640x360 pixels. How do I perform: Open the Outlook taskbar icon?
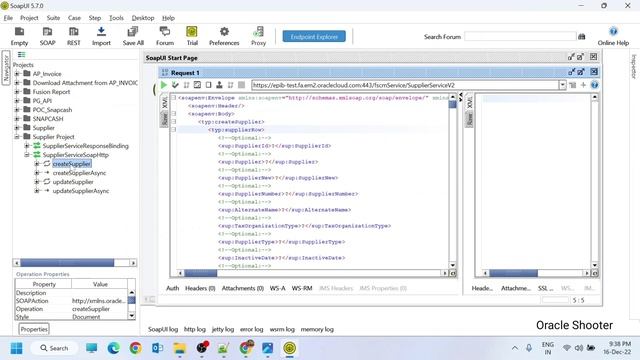(158, 348)
